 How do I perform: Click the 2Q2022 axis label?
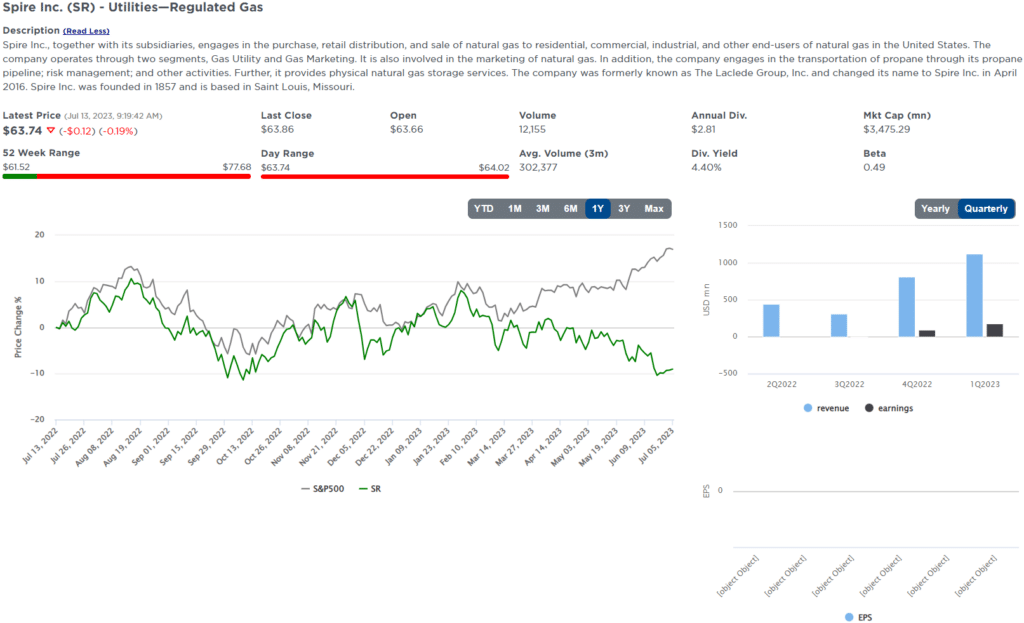pyautogui.click(x=781, y=384)
